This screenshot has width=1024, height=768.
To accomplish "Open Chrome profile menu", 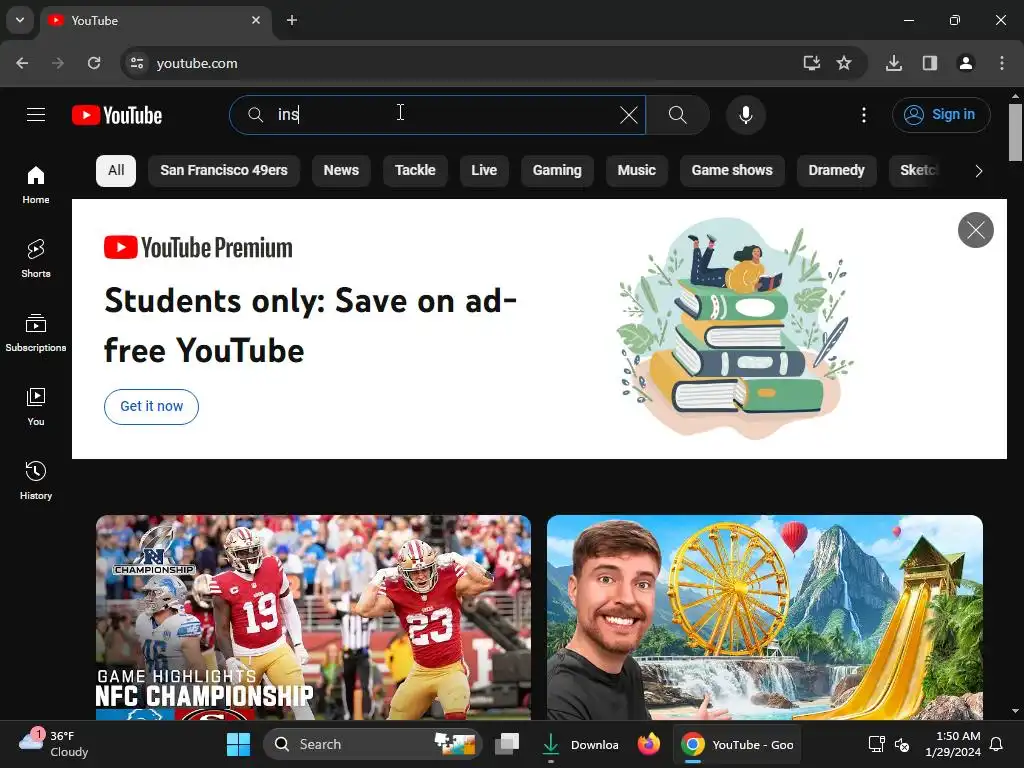I will point(966,63).
